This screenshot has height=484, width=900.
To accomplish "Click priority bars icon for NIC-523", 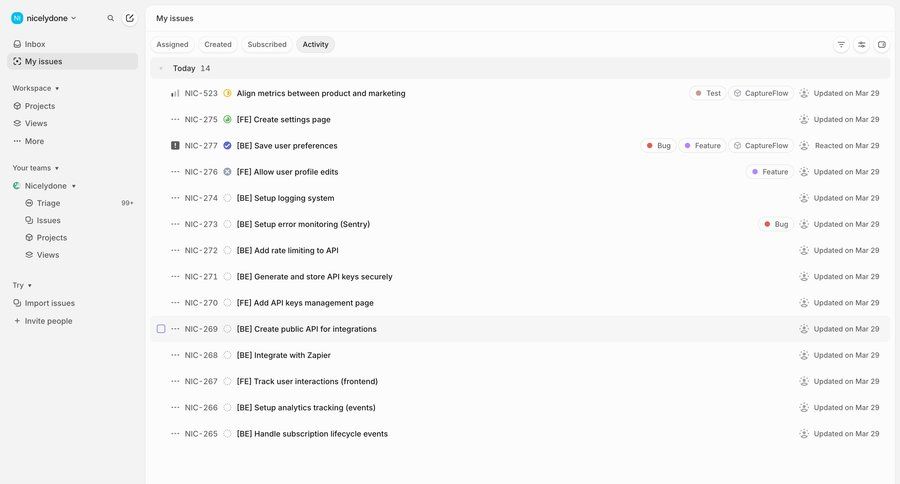I will 175,93.
